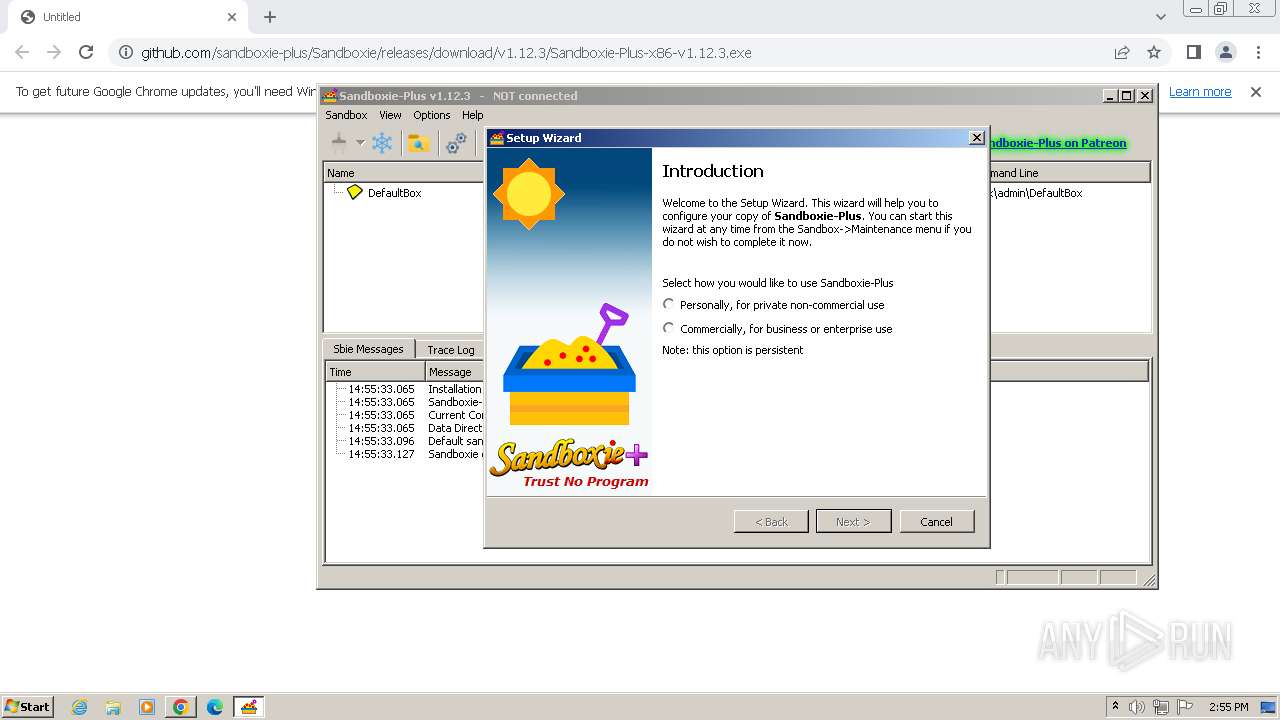Open the Help menu
This screenshot has width=1280, height=720.
tap(473, 115)
